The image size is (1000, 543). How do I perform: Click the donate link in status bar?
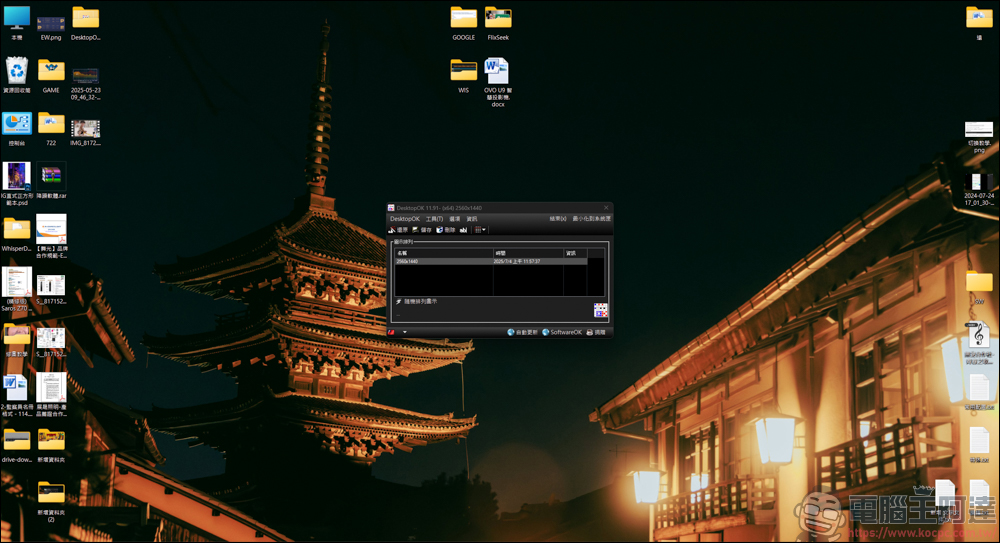[x=596, y=332]
